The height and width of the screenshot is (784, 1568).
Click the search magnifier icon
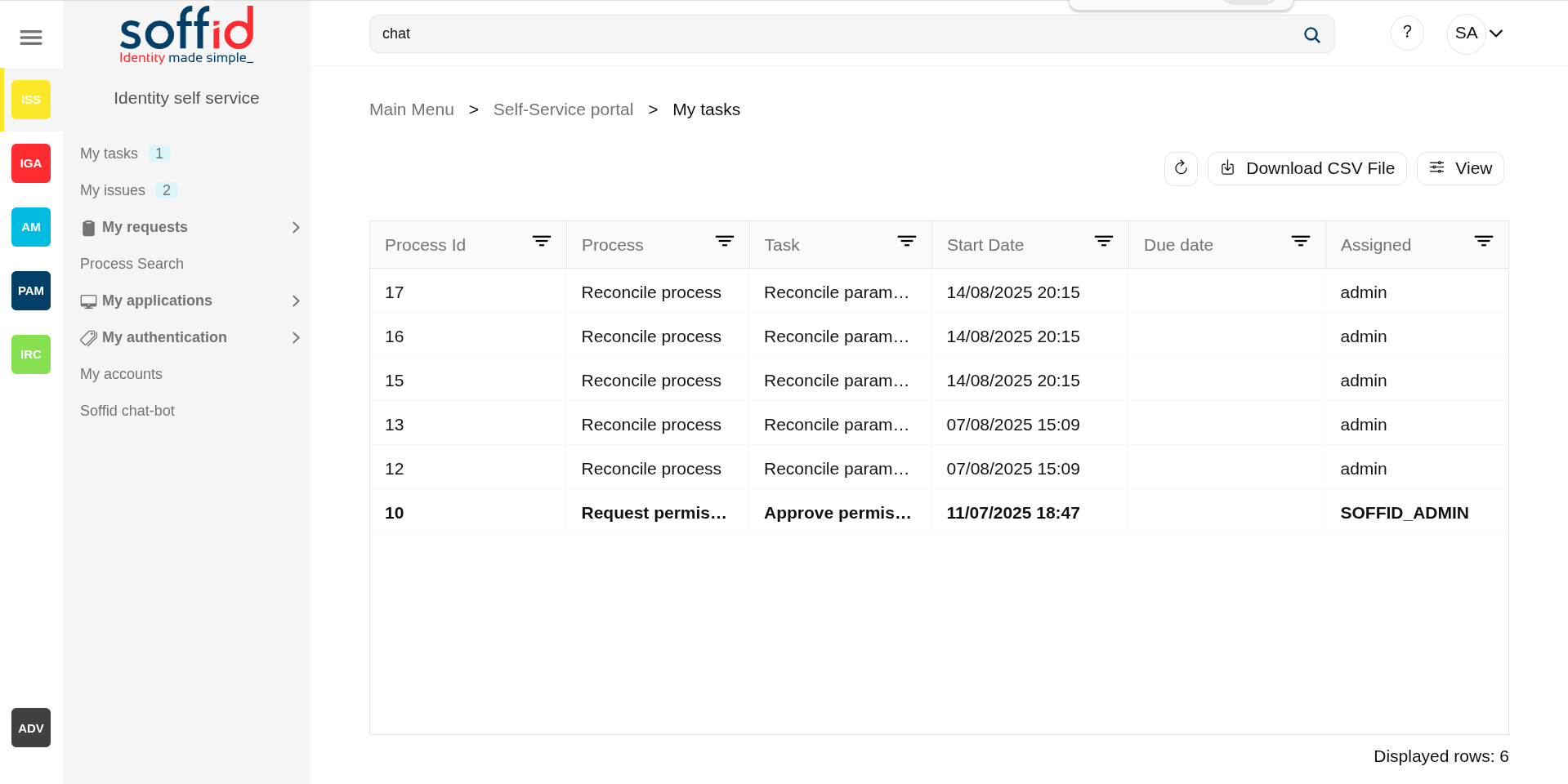1311,35
